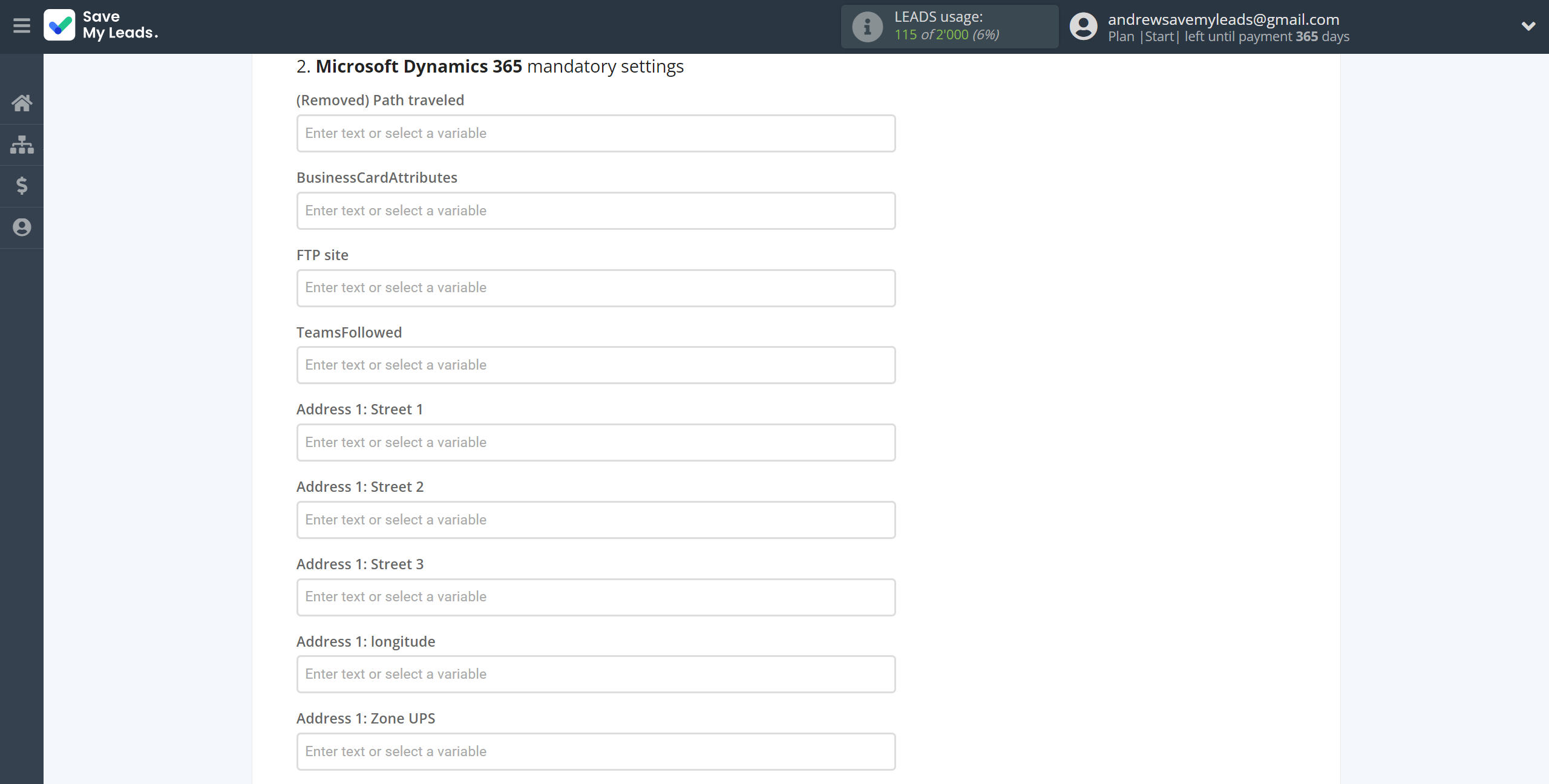Go to Home via the house icon
This screenshot has width=1549, height=784.
click(22, 103)
